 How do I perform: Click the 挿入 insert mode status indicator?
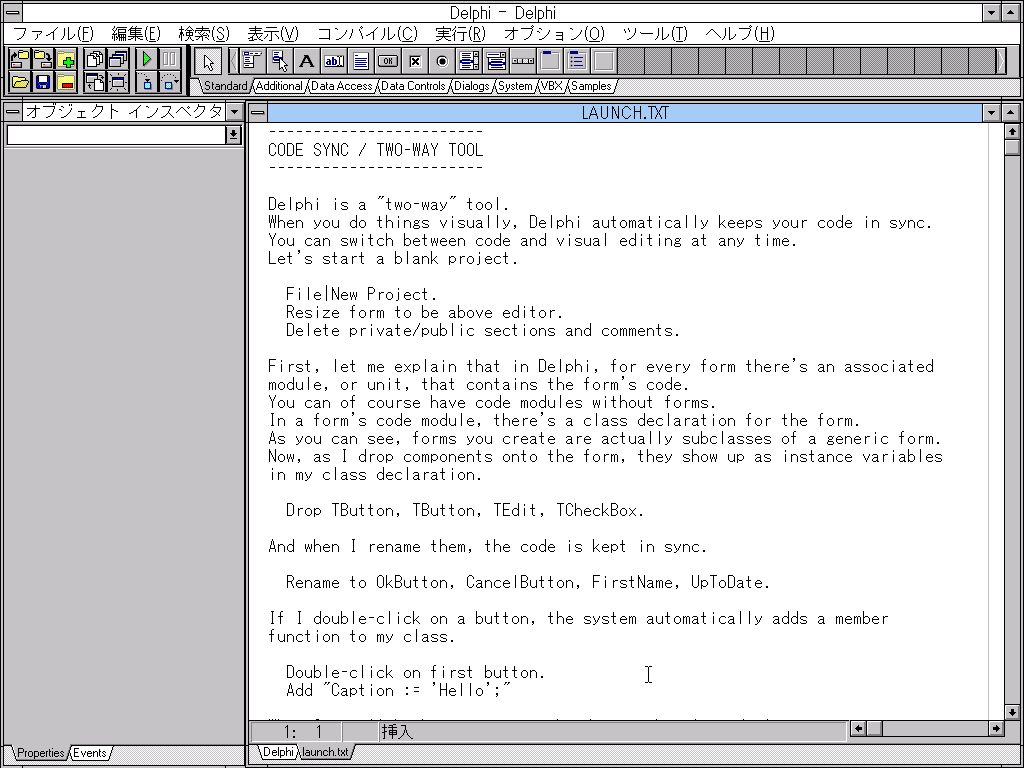pyautogui.click(x=398, y=731)
